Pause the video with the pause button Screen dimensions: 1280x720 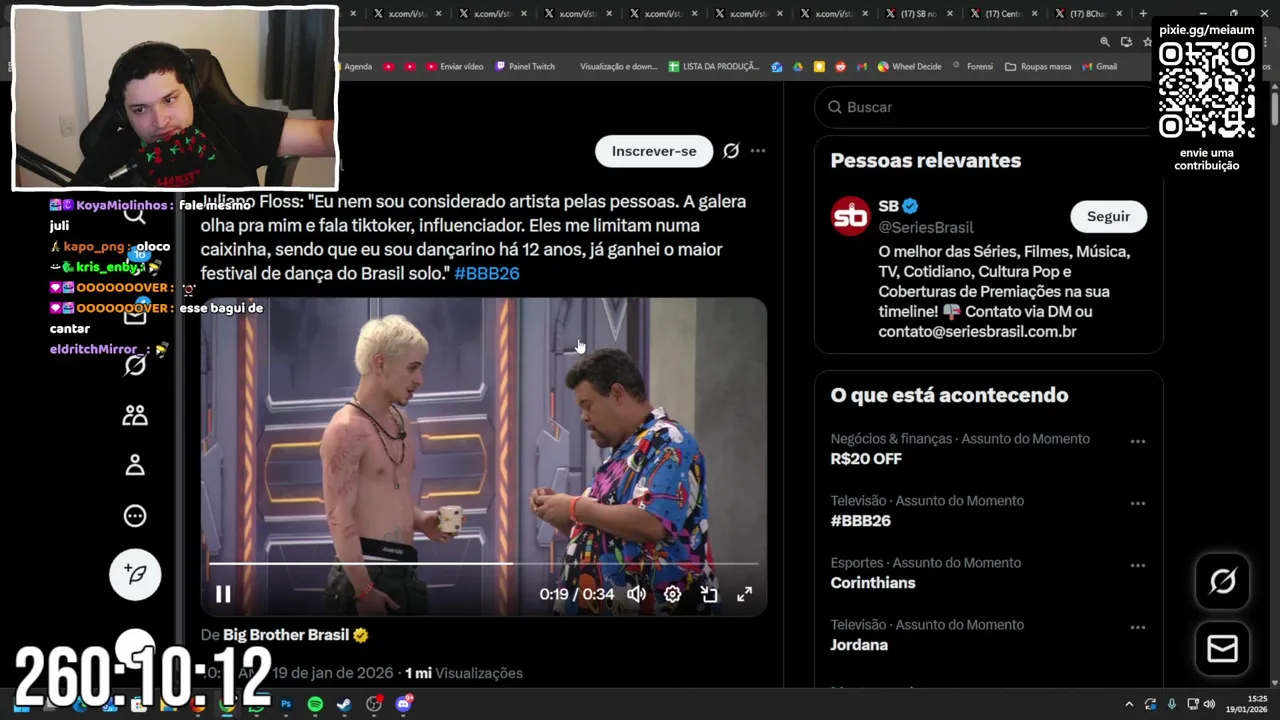point(223,594)
